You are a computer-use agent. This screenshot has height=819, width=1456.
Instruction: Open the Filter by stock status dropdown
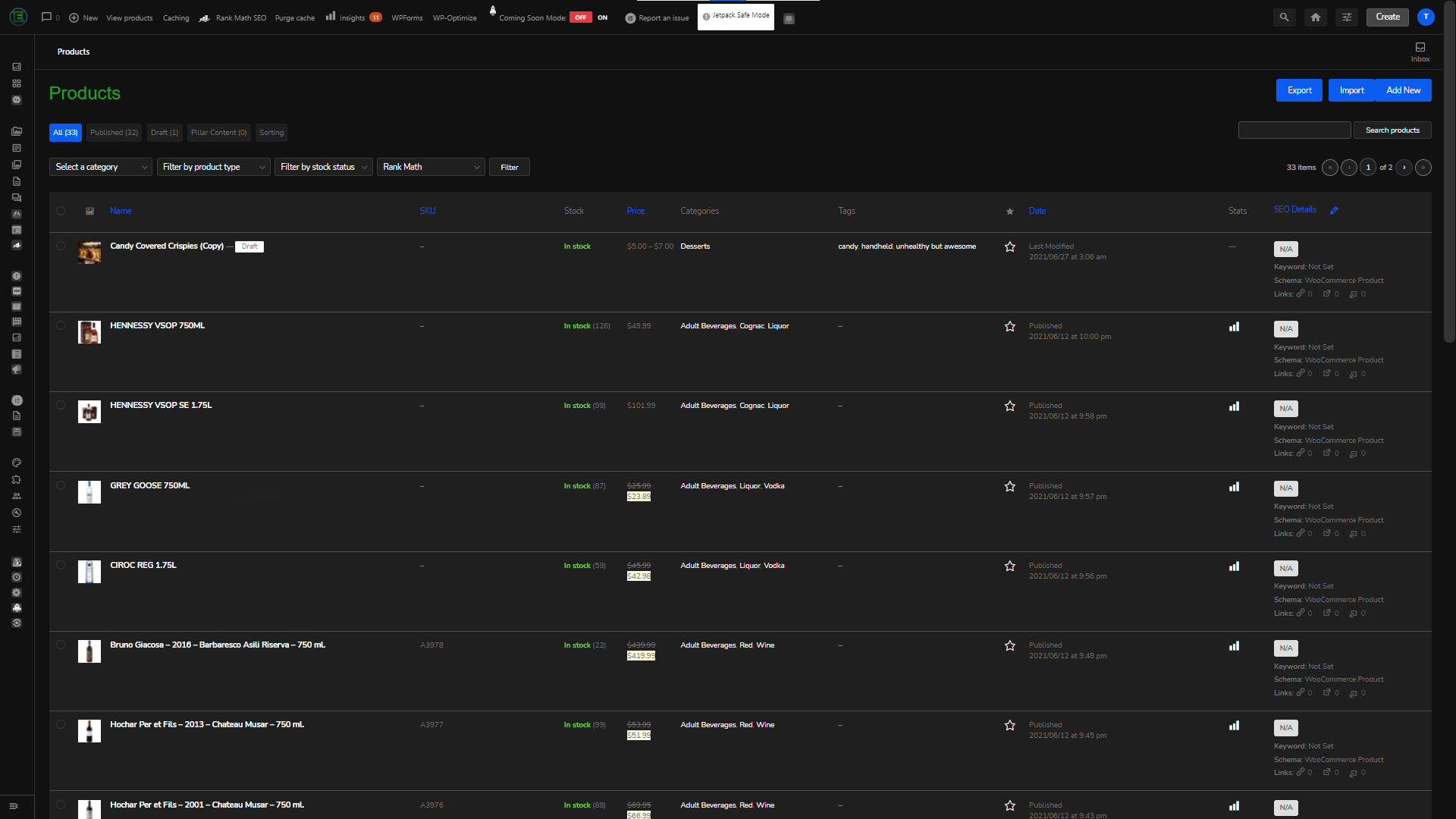323,167
